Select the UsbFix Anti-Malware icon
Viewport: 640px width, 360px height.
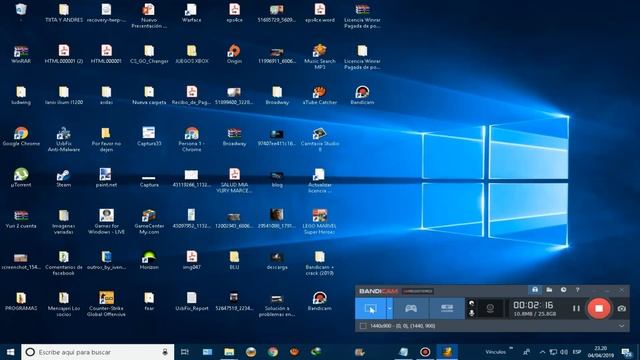[63, 140]
